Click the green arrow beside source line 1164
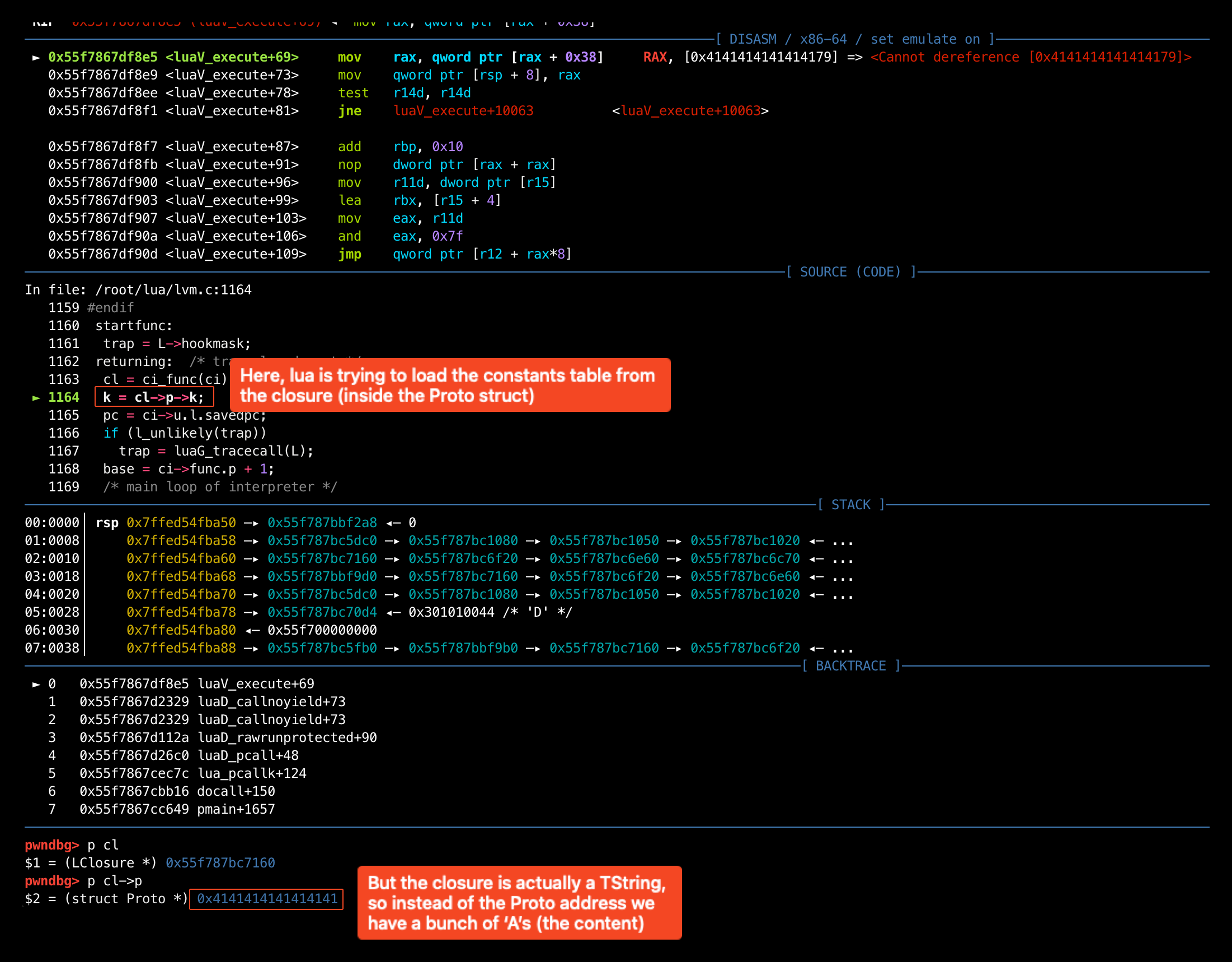1232x962 pixels. (x=36, y=398)
